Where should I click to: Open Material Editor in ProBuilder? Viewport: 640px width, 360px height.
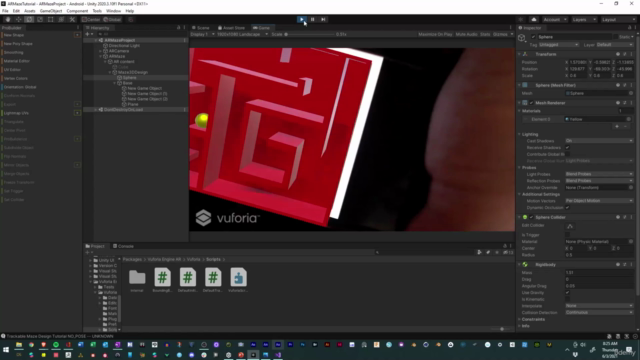click(17, 61)
